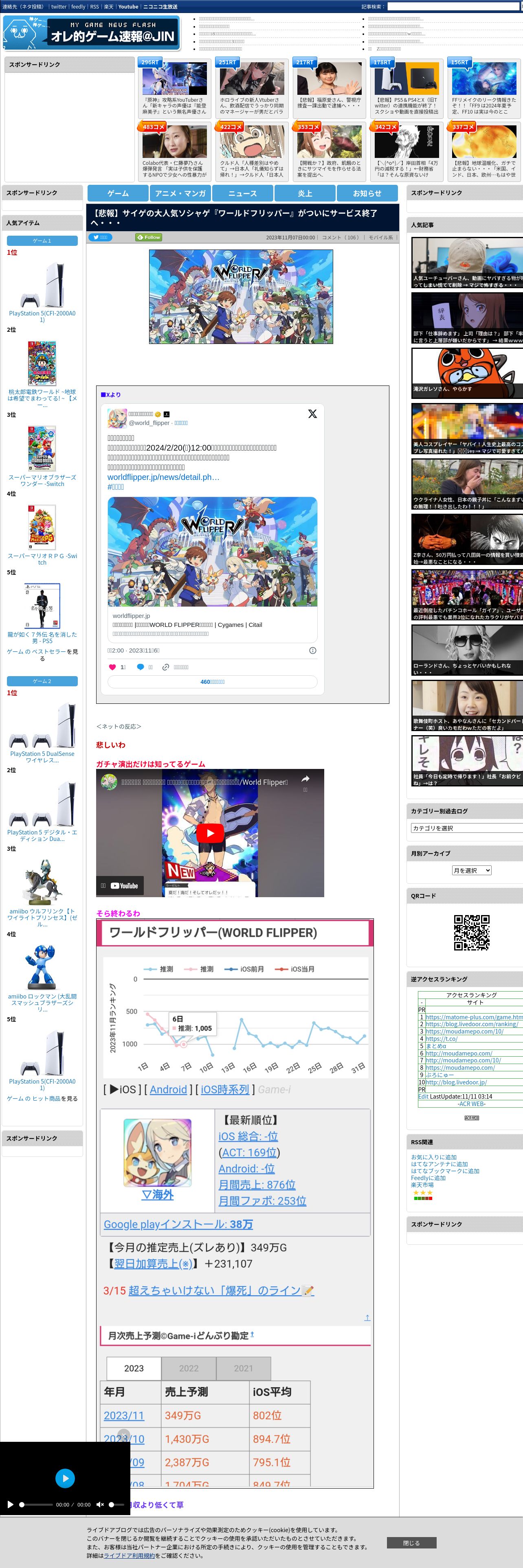Click the heart like icon in tweet
Image resolution: width=523 pixels, height=1568 pixels.
pos(112,667)
